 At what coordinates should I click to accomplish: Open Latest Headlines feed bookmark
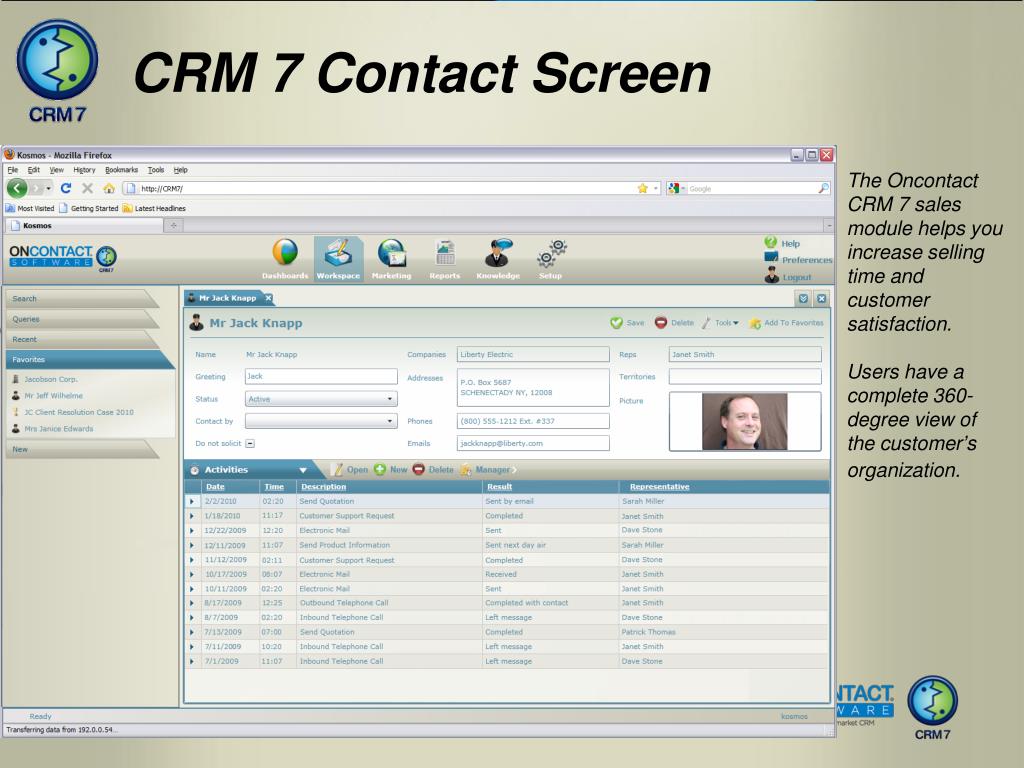point(154,208)
